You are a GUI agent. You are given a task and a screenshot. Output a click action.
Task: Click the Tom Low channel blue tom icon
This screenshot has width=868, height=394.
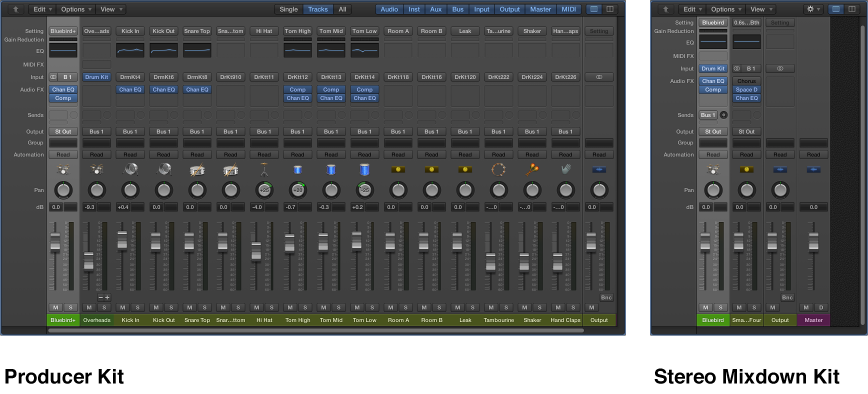(364, 169)
